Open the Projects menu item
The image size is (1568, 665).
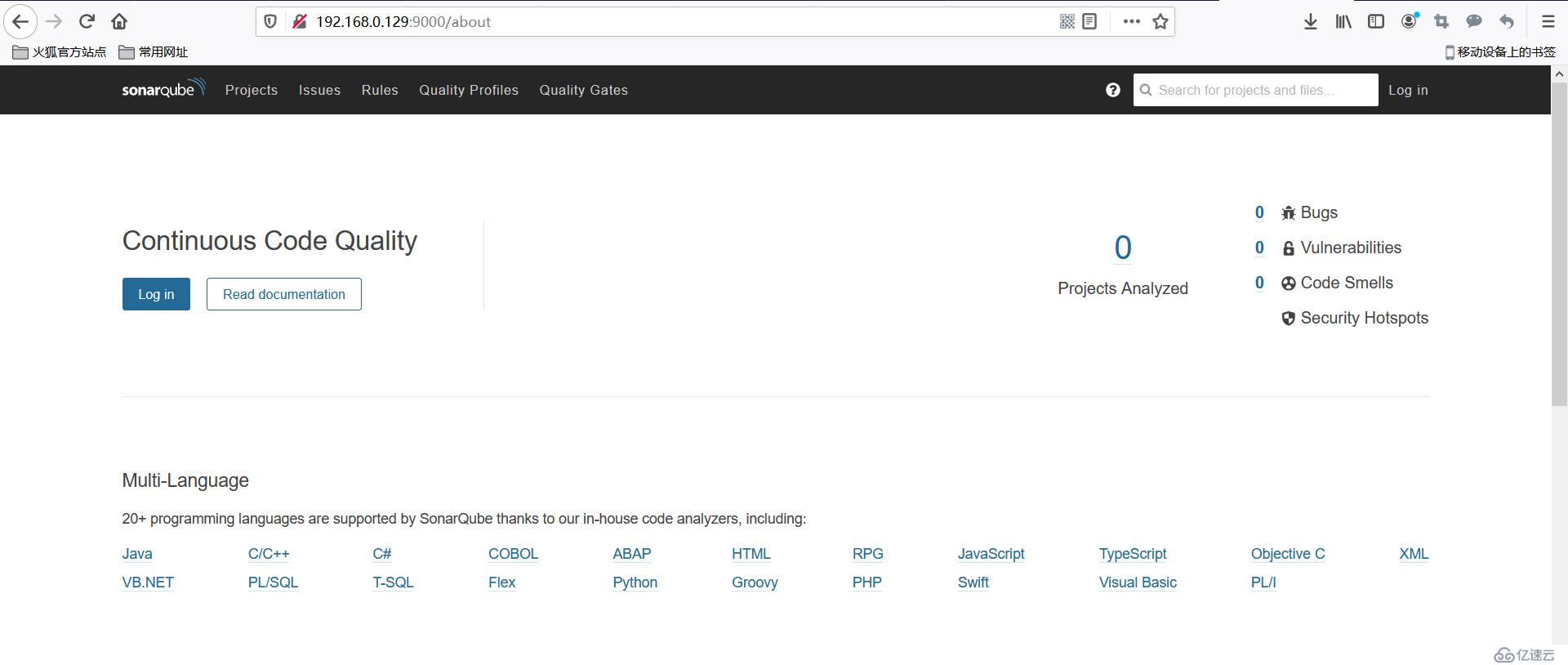click(252, 90)
